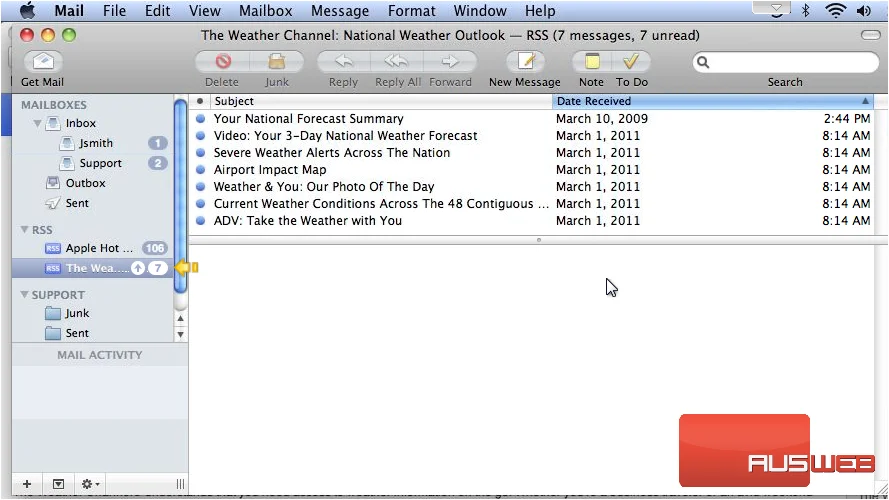Select The Weather Channel RSS feed
The image size is (889, 500).
tap(92, 268)
